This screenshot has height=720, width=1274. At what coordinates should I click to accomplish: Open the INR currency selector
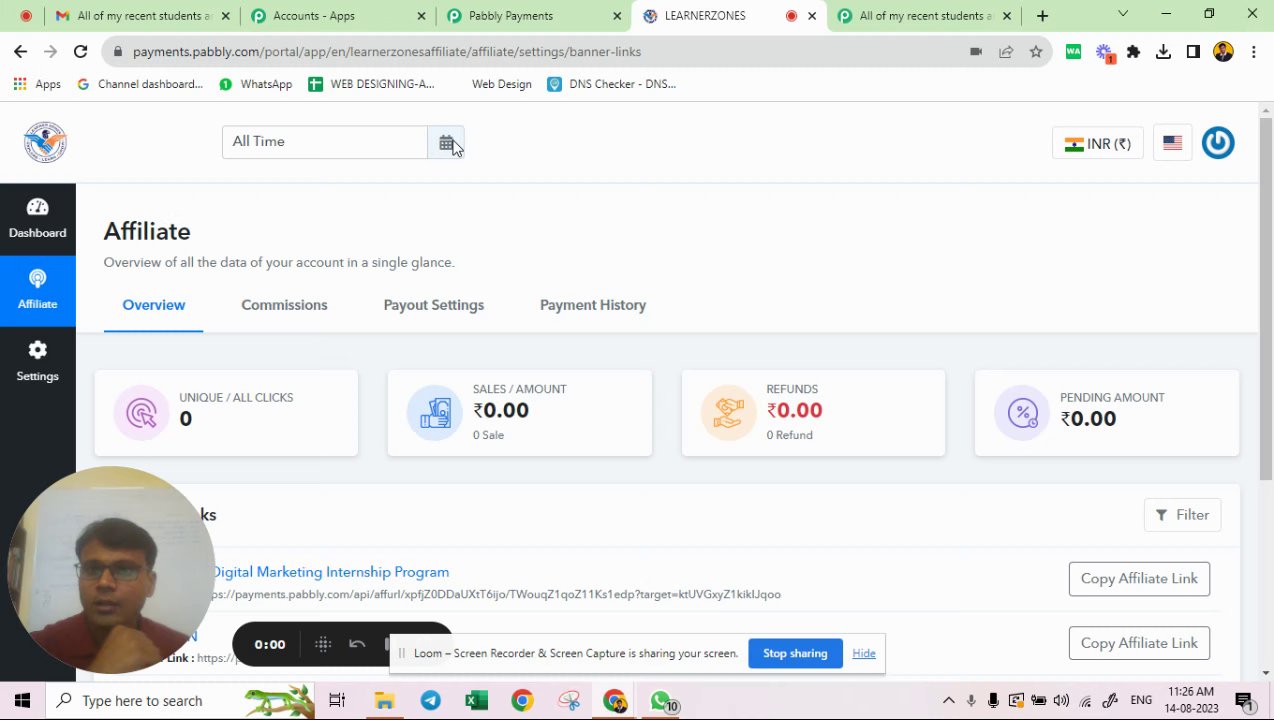(1097, 144)
